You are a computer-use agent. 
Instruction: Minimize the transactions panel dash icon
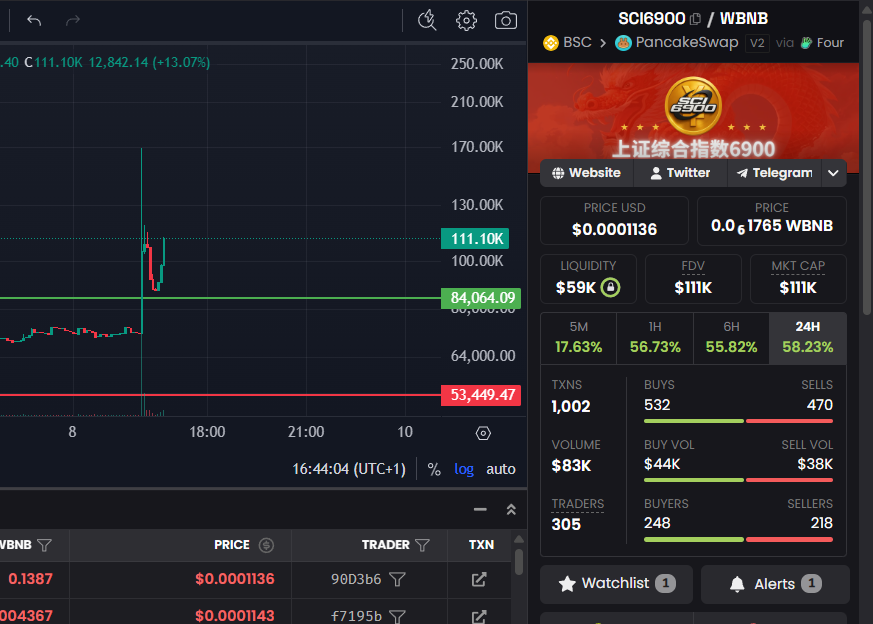tap(480, 509)
